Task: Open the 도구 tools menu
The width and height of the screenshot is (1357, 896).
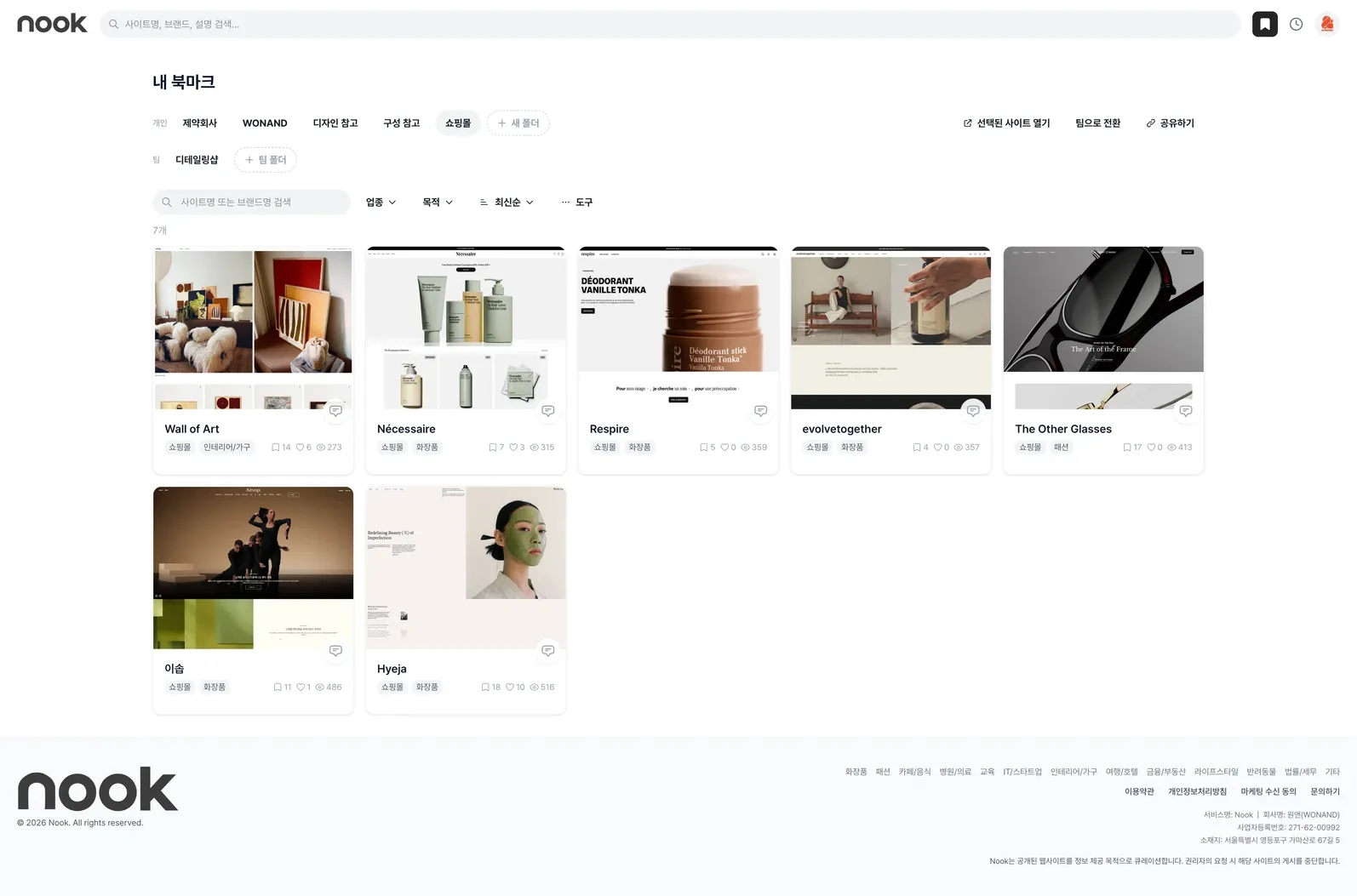Action: (577, 203)
